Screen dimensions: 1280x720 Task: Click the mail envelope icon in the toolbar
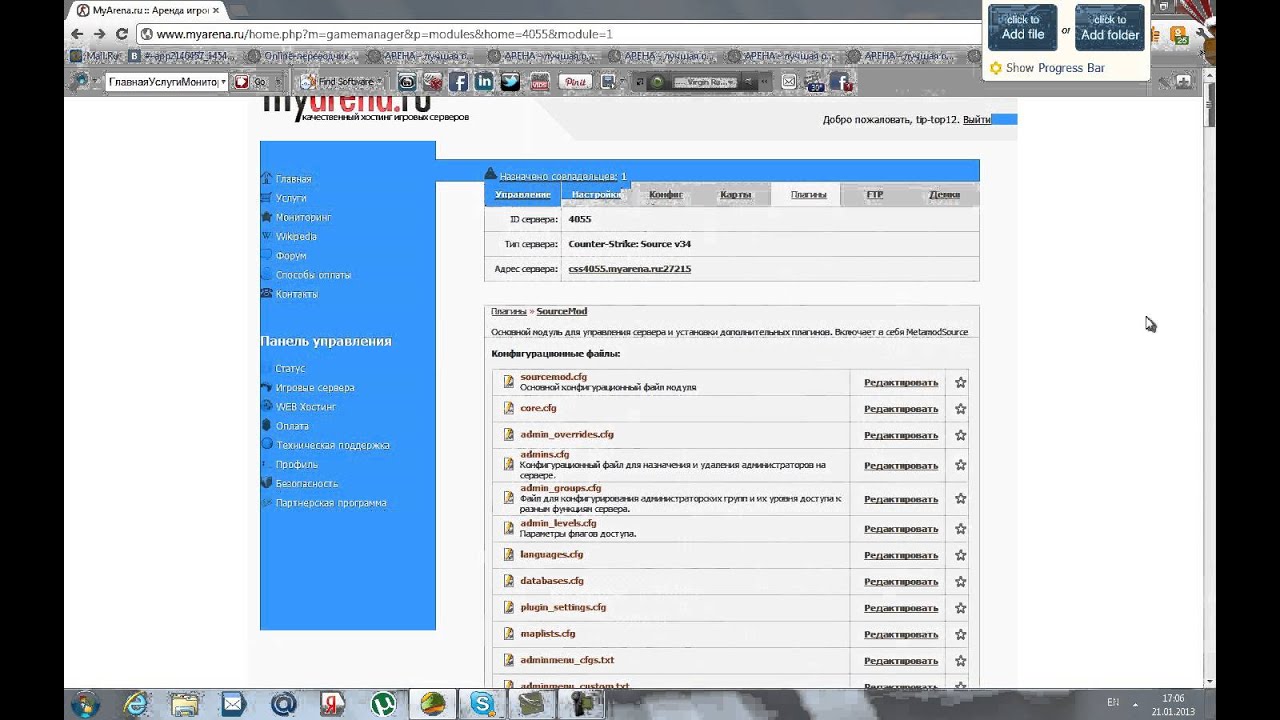point(789,82)
